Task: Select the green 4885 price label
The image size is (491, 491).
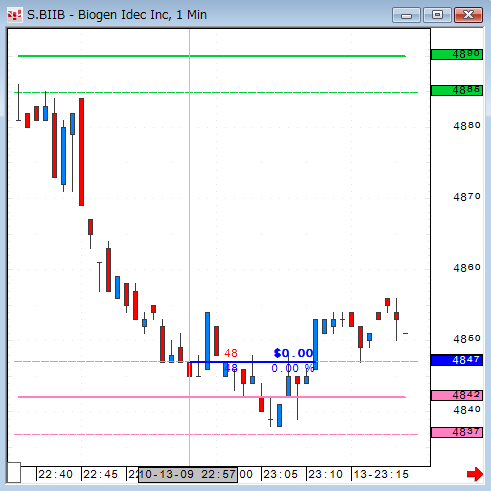Action: tap(457, 90)
